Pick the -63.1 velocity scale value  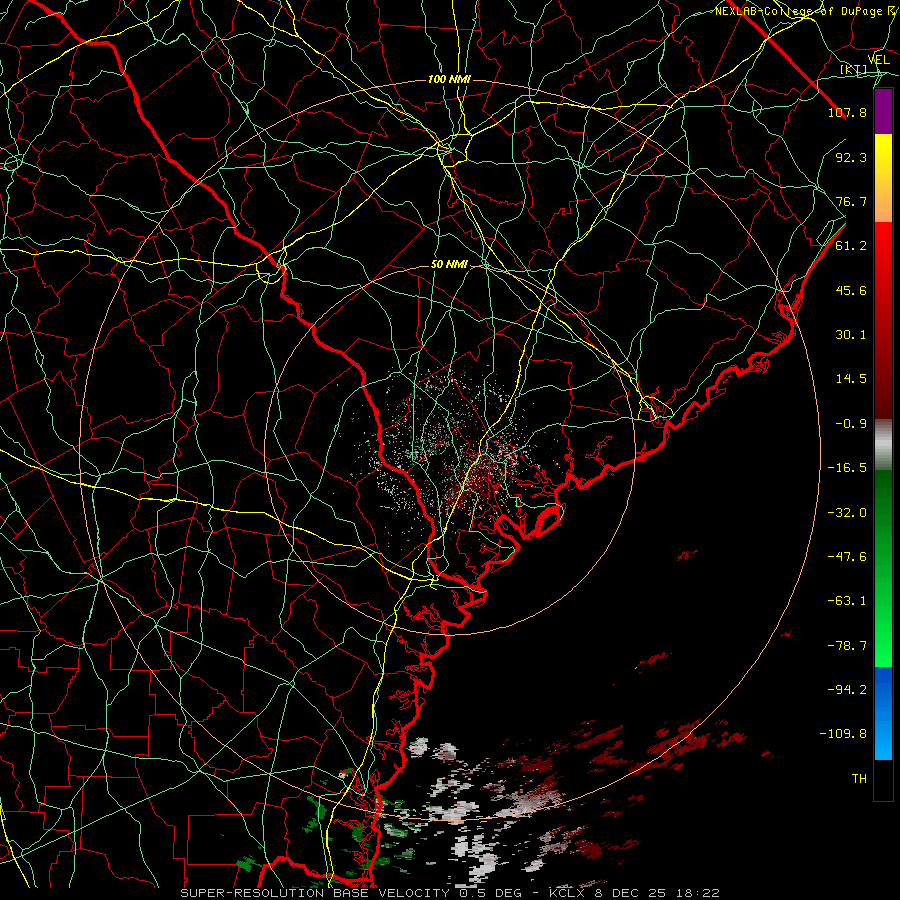click(847, 601)
